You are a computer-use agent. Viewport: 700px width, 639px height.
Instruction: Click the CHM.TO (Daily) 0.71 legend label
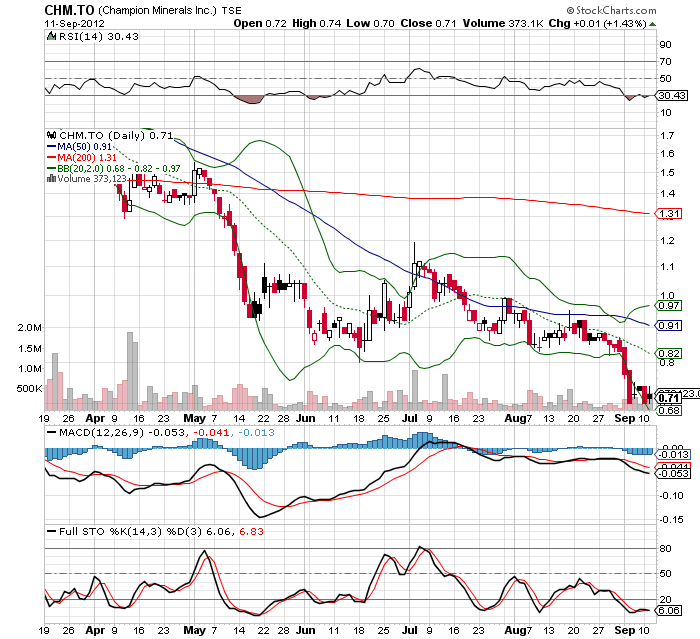pos(116,135)
